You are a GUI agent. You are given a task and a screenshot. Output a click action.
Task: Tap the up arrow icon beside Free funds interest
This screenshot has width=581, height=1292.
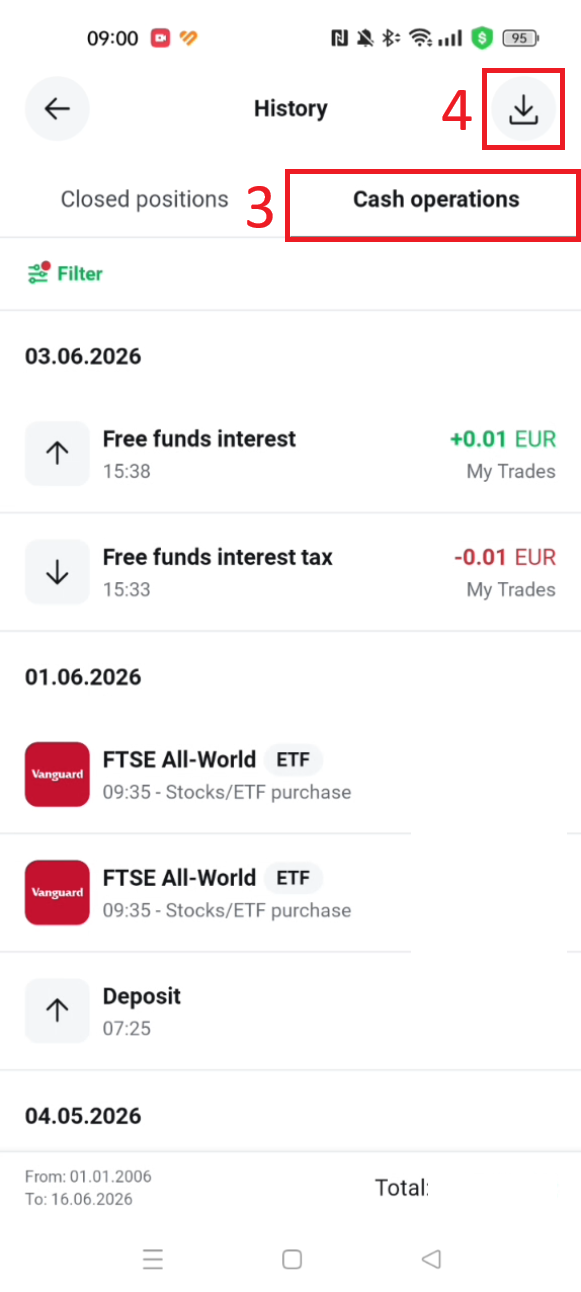click(x=57, y=454)
